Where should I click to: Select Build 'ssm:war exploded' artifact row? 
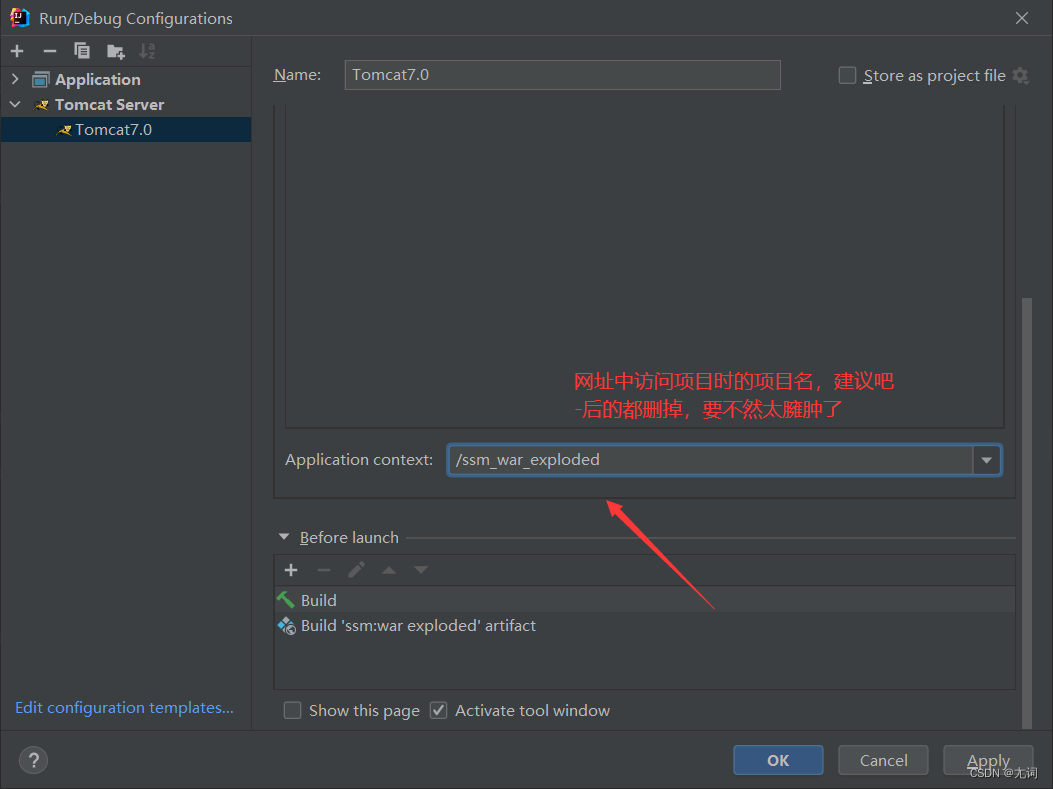pyautogui.click(x=645, y=626)
